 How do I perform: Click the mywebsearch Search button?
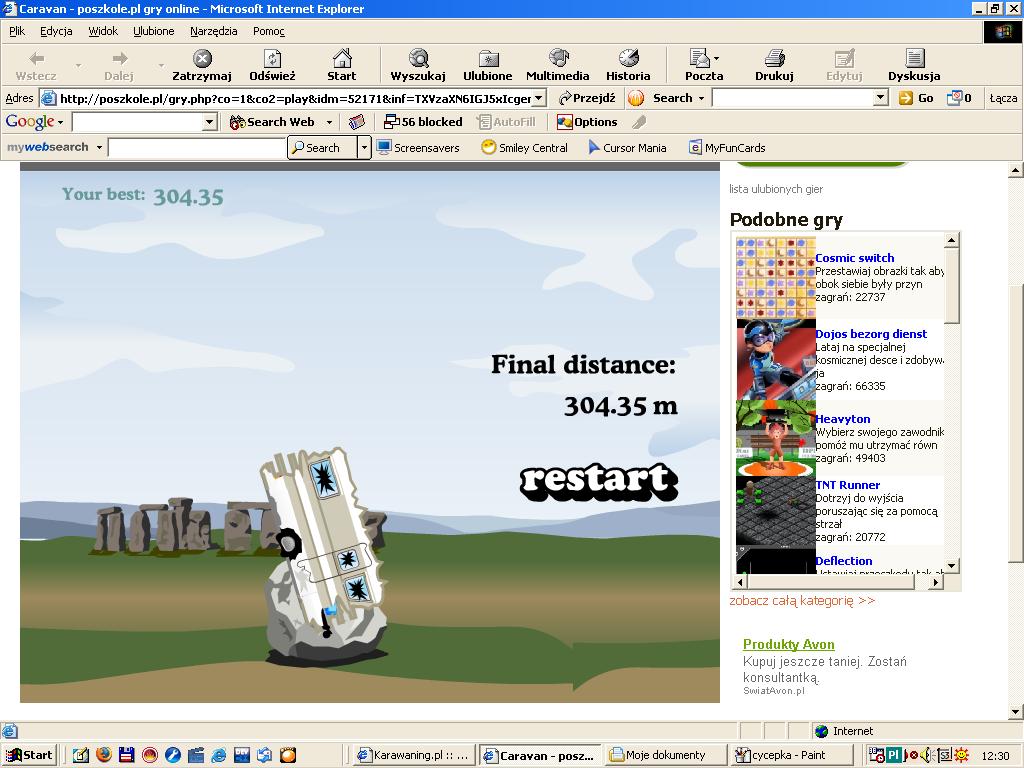click(x=323, y=148)
